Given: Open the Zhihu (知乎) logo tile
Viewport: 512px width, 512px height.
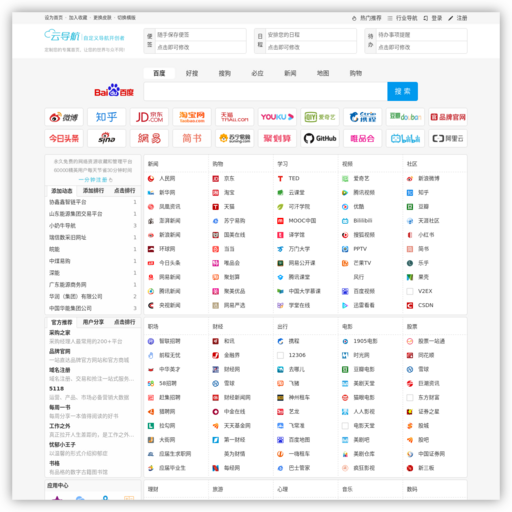Looking at the screenshot, I should (106, 117).
